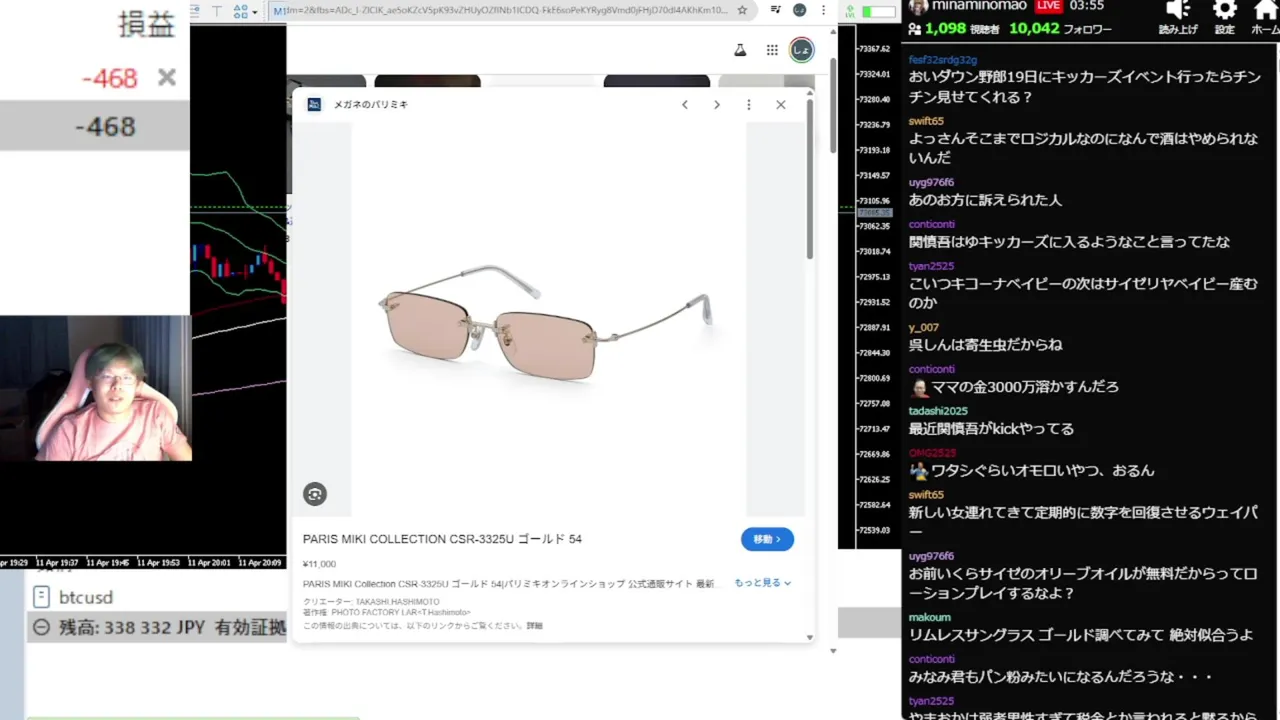Open the Search Labs flask icon
Image resolution: width=1280 pixels, height=720 pixels.
tap(740, 50)
